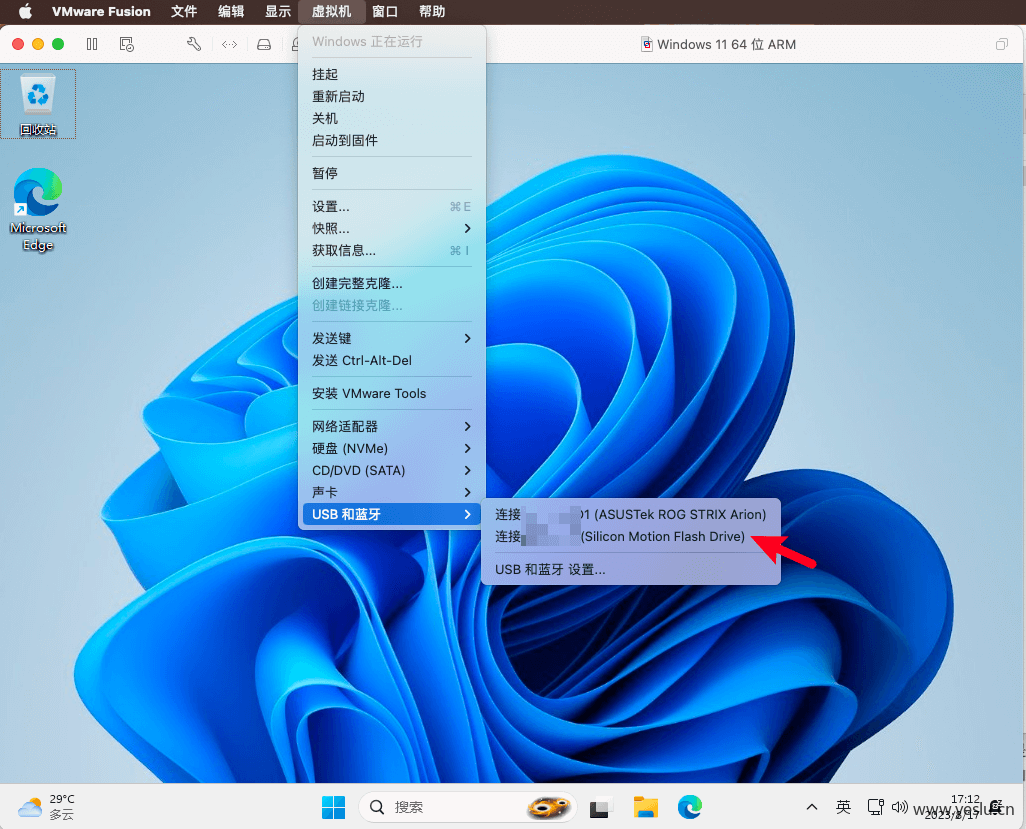1026x829 pixels.
Task: Open the 显示 menu
Action: [x=277, y=11]
